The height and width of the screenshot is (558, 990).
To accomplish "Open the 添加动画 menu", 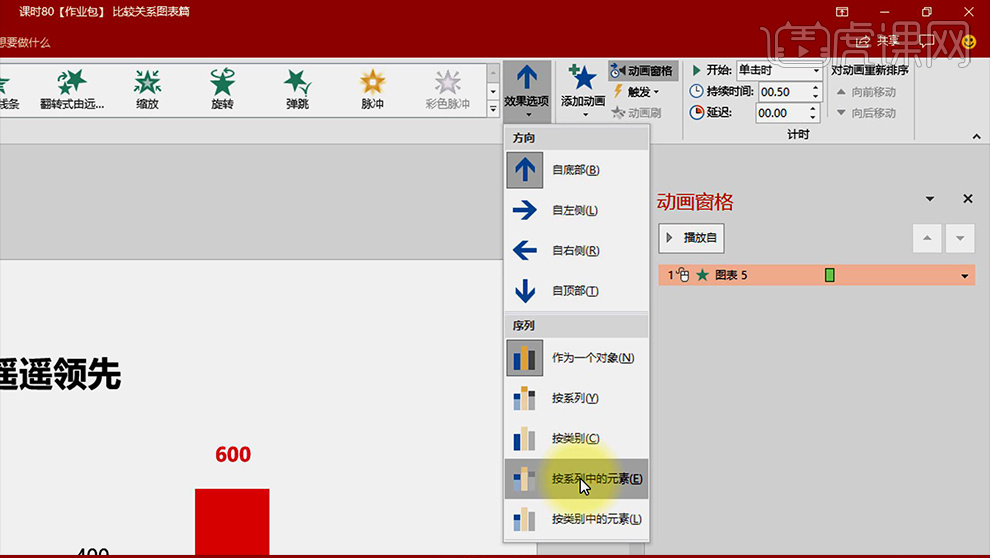I will (x=582, y=92).
